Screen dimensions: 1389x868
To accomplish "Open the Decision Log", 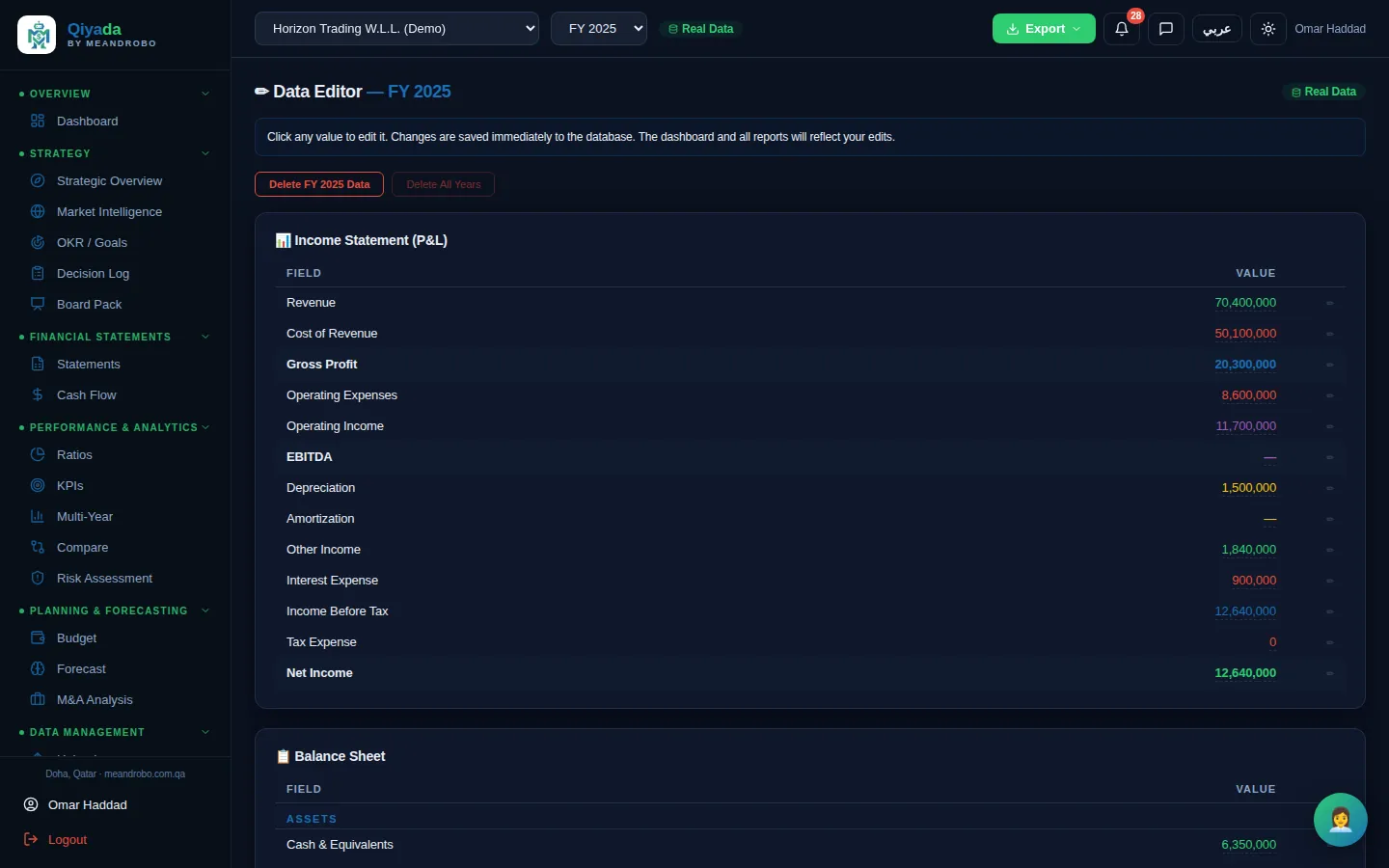I will (x=93, y=274).
